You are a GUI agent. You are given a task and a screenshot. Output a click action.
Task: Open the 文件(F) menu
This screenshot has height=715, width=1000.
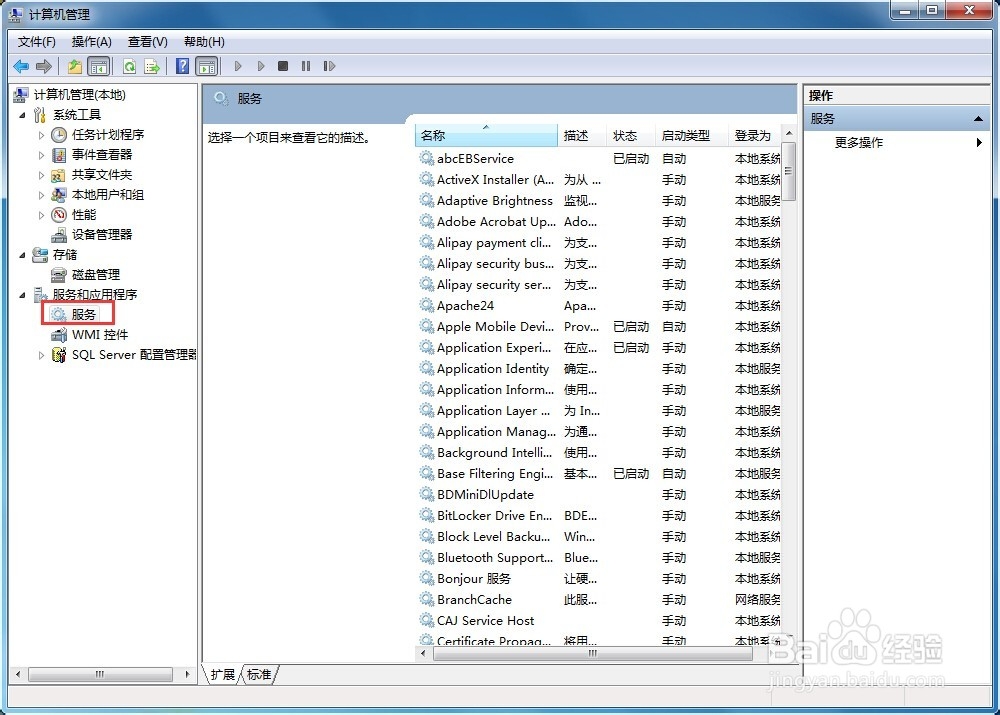(37, 42)
